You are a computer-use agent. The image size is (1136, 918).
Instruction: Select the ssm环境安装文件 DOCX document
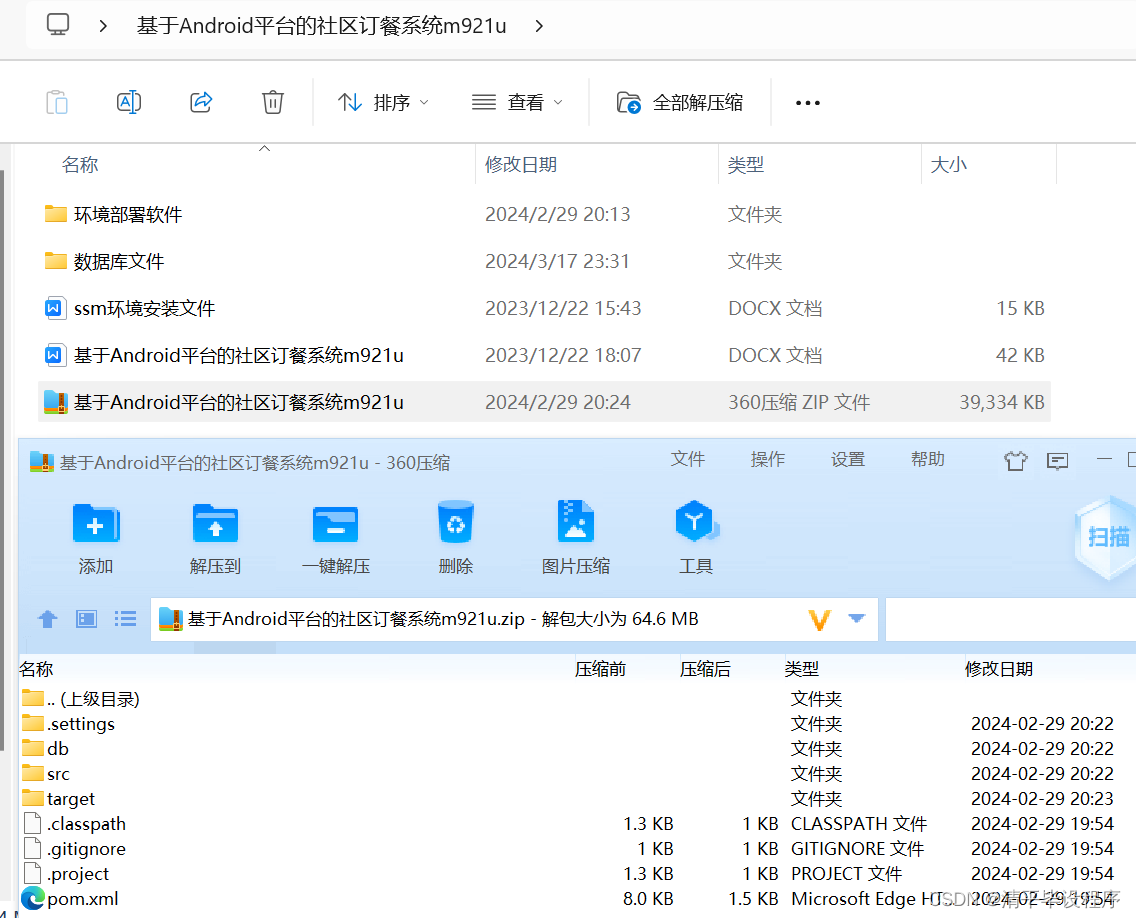tap(544, 309)
